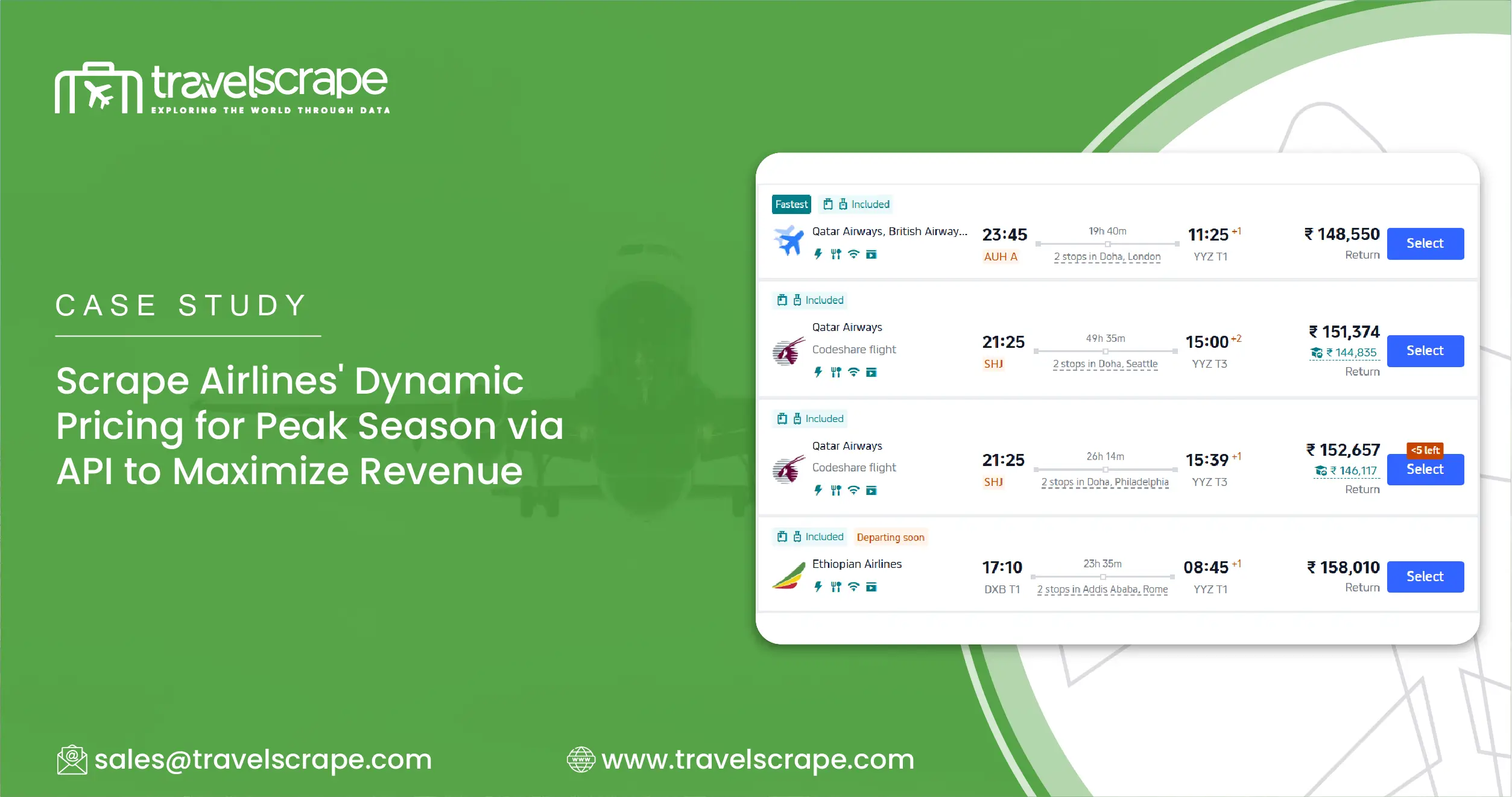Toggle the Fastest filter badge
The height and width of the screenshot is (797, 1512).
tap(791, 204)
